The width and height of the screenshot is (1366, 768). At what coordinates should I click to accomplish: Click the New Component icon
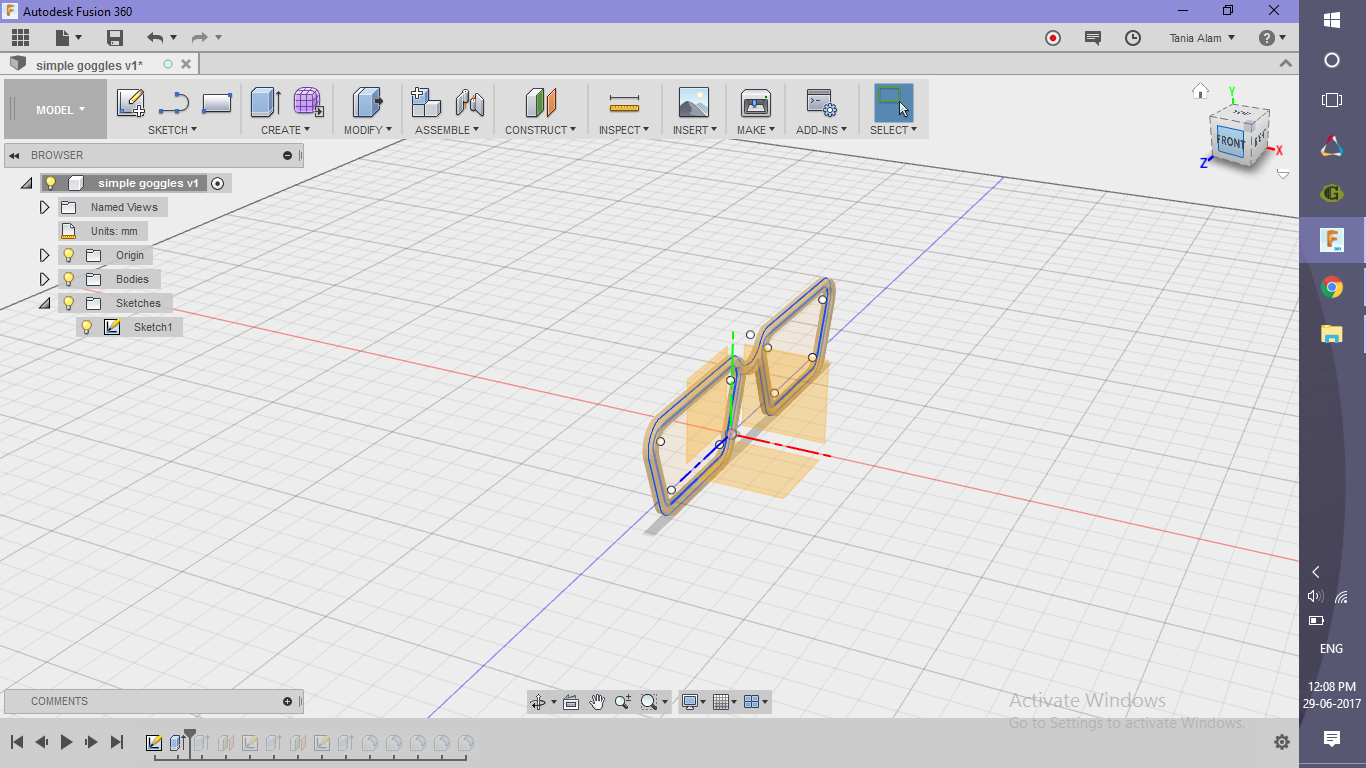coord(426,103)
